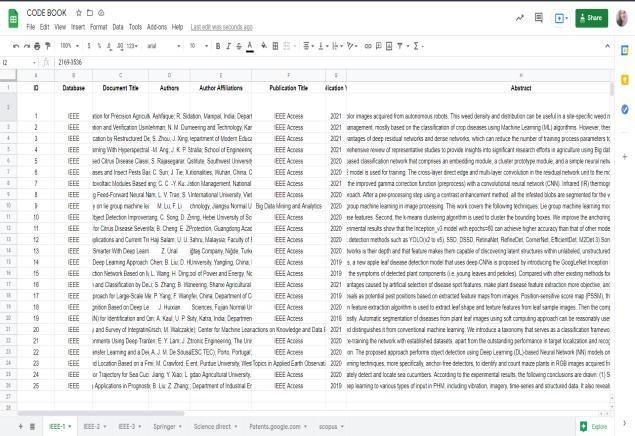
Task: Open Tasks side panel
Action: (x=625, y=109)
